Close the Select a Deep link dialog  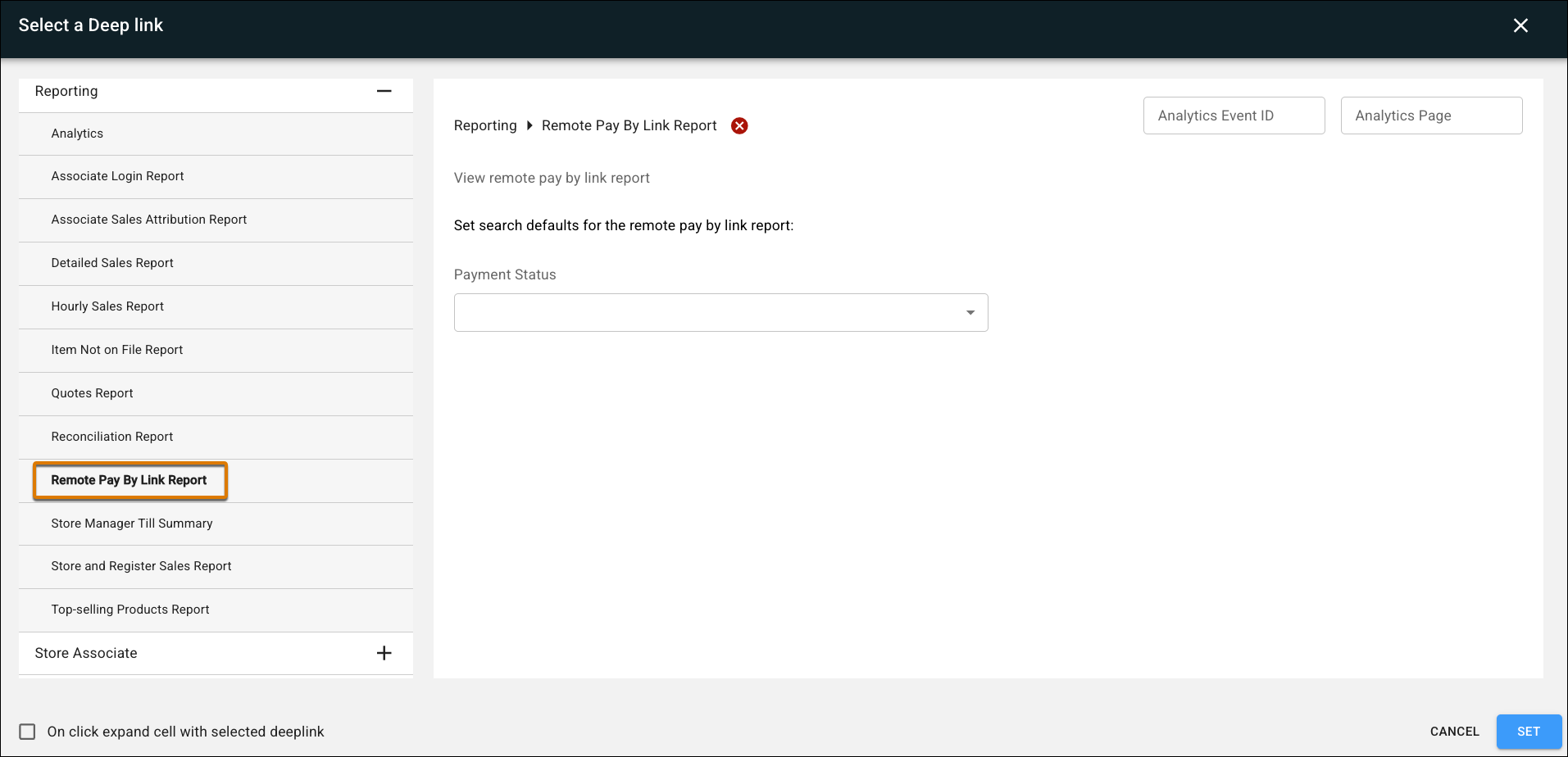1520,25
